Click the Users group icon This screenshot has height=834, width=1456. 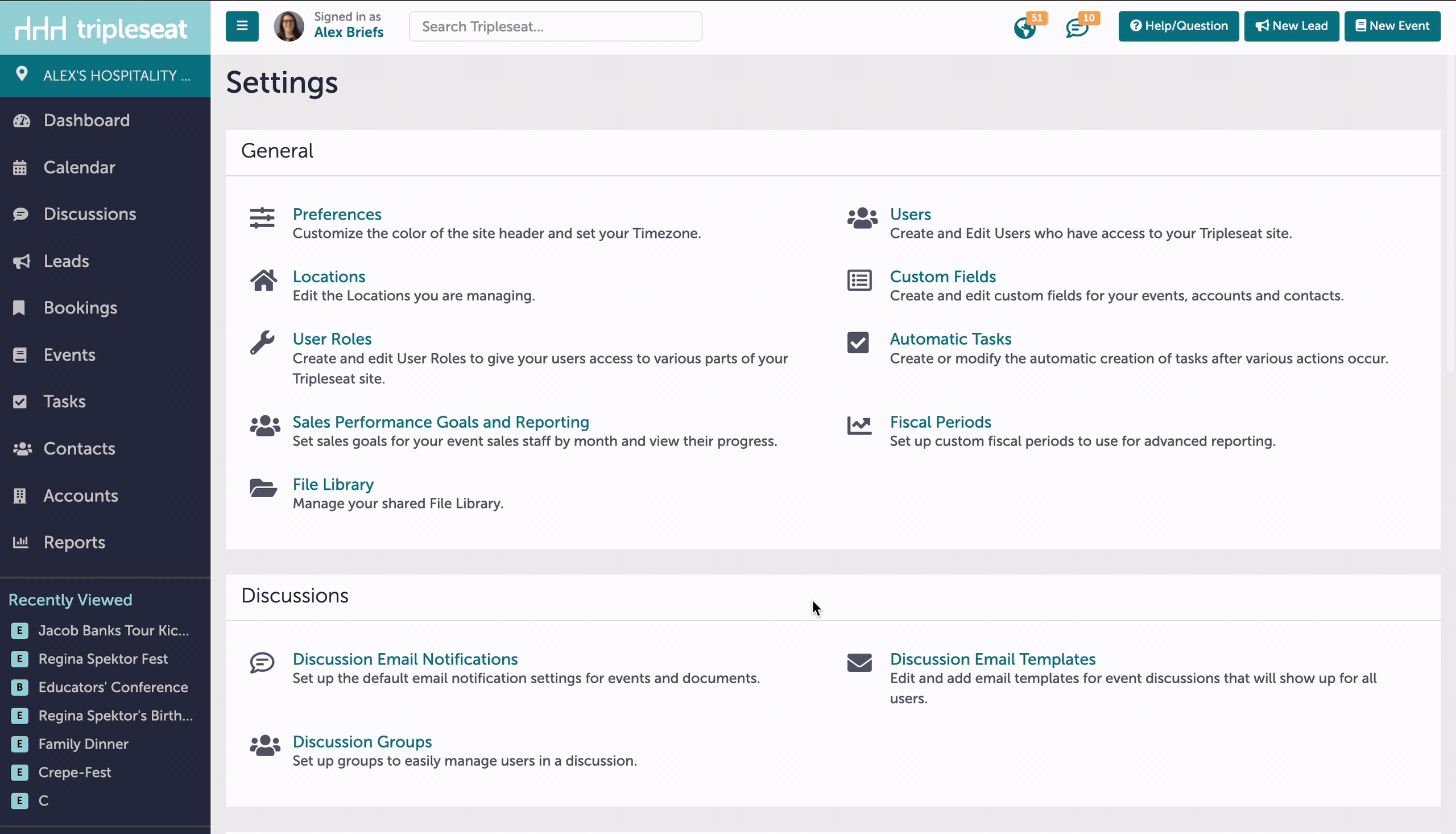pos(862,218)
